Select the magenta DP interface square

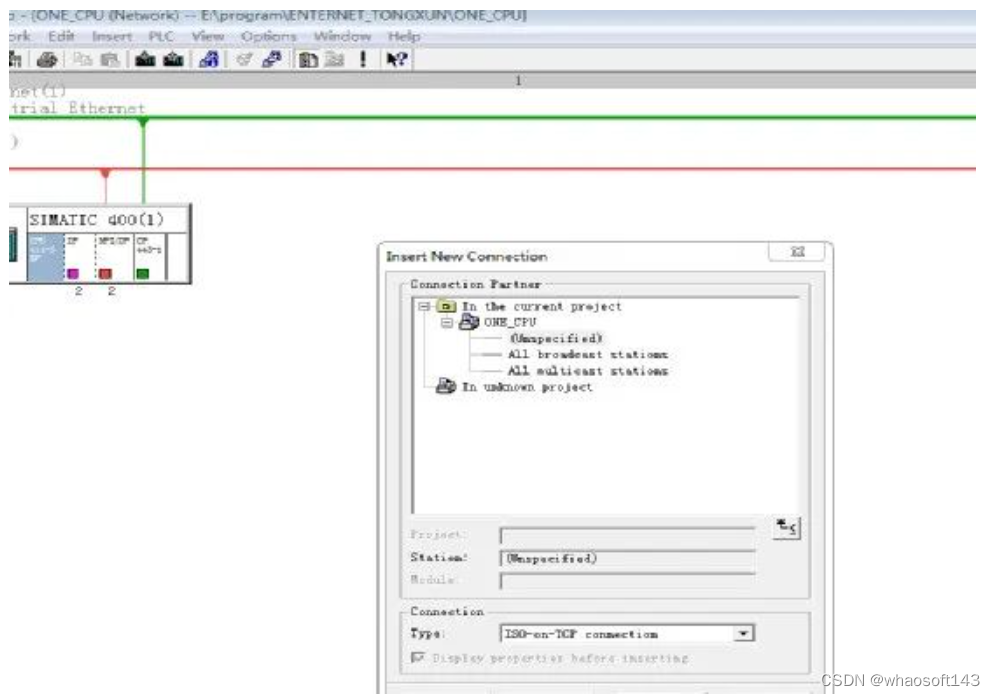coord(73,273)
